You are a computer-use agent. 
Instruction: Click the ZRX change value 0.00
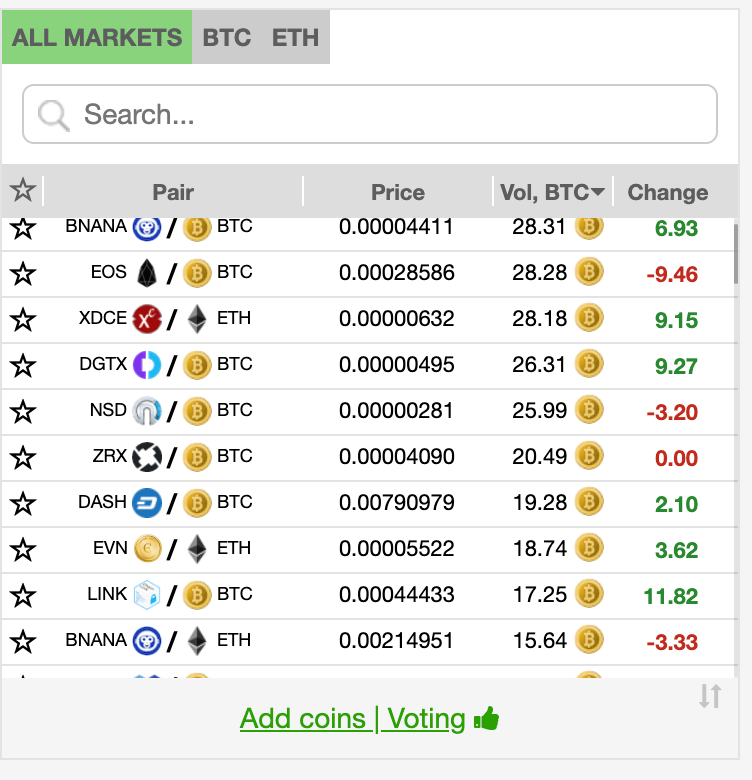pyautogui.click(x=676, y=458)
